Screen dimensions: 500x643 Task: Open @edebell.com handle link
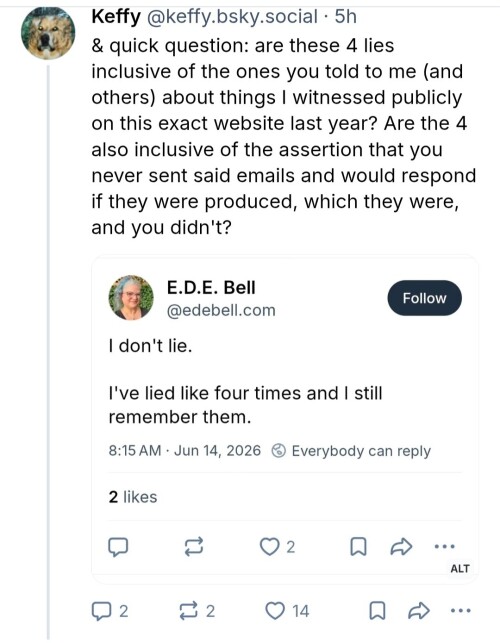221,310
